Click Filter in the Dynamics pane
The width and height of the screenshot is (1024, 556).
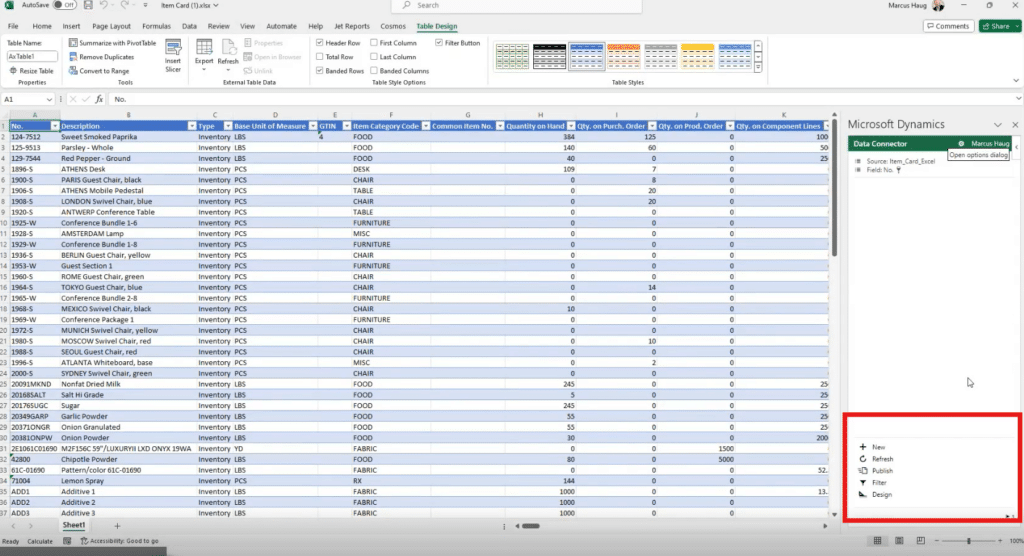[x=873, y=482]
